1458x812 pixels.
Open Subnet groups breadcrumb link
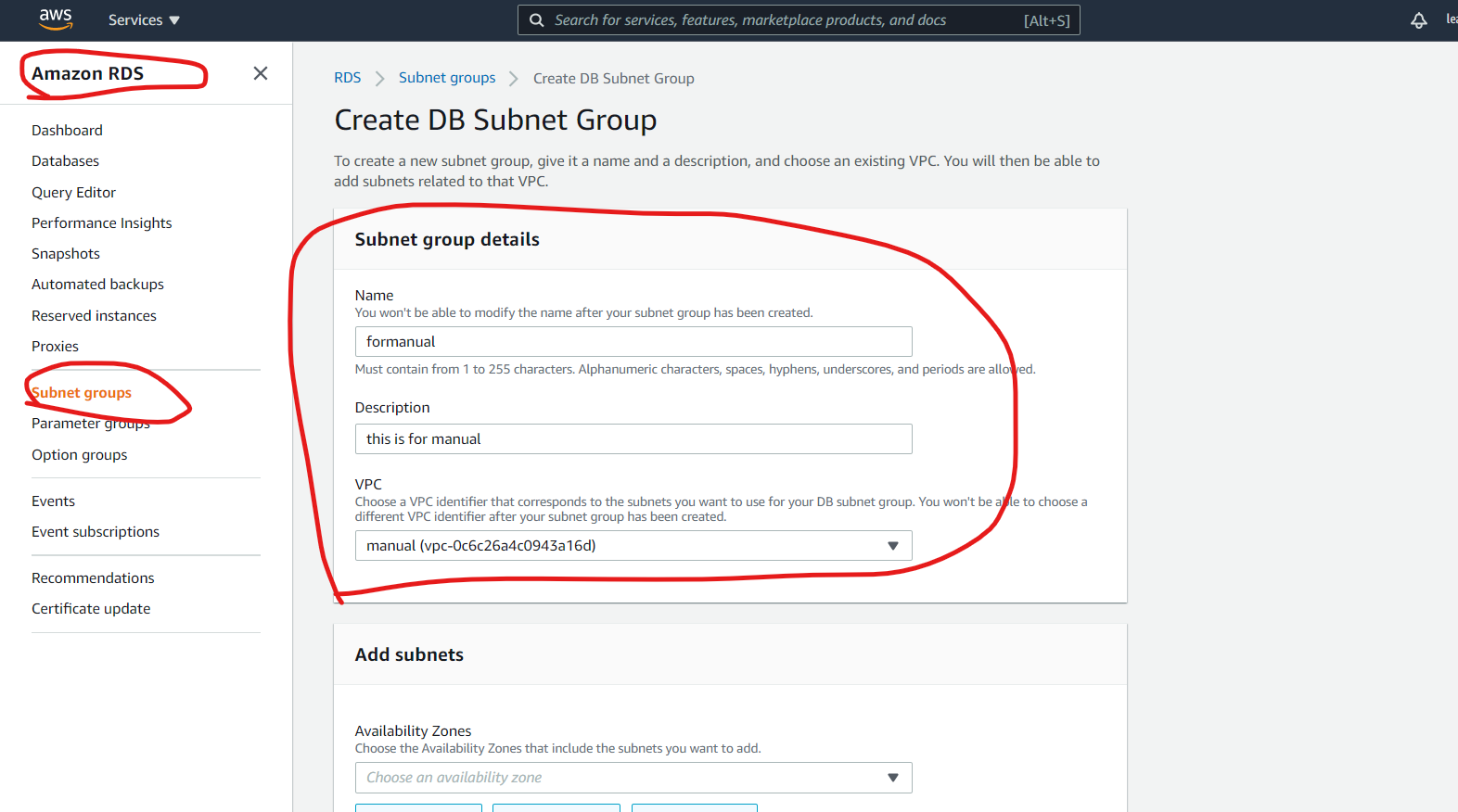pos(447,78)
